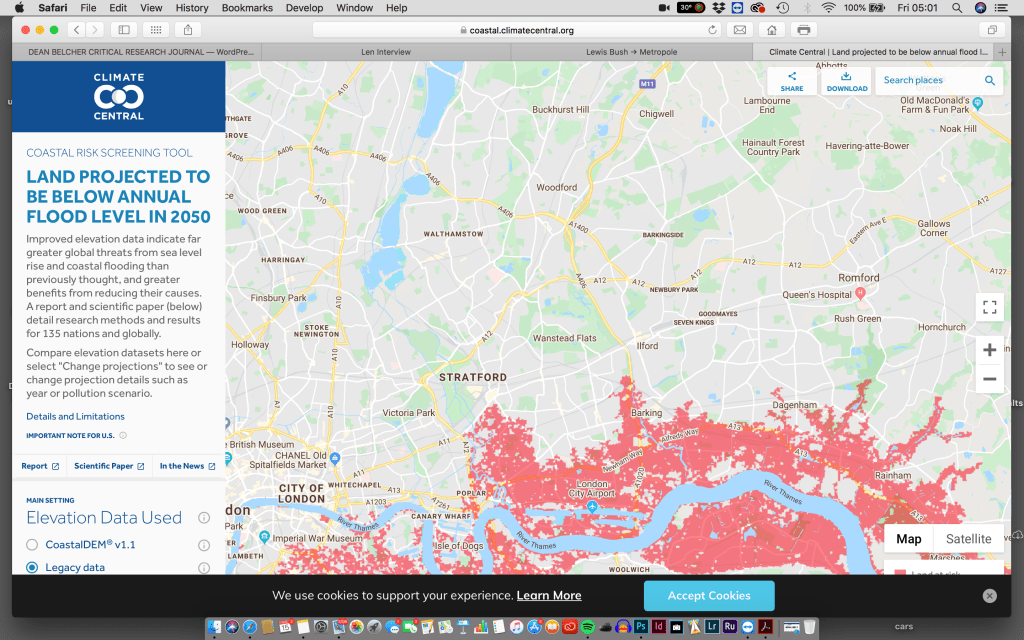
Task: Toggle fullscreen map view
Action: pyautogui.click(x=989, y=308)
